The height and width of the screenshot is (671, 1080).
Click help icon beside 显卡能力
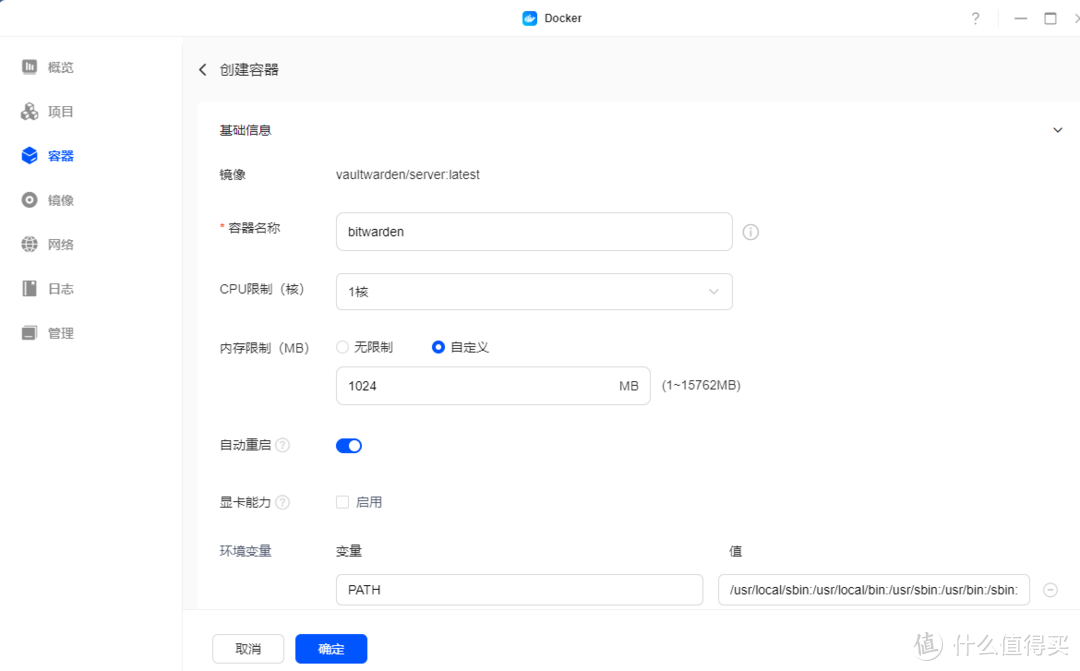[282, 502]
